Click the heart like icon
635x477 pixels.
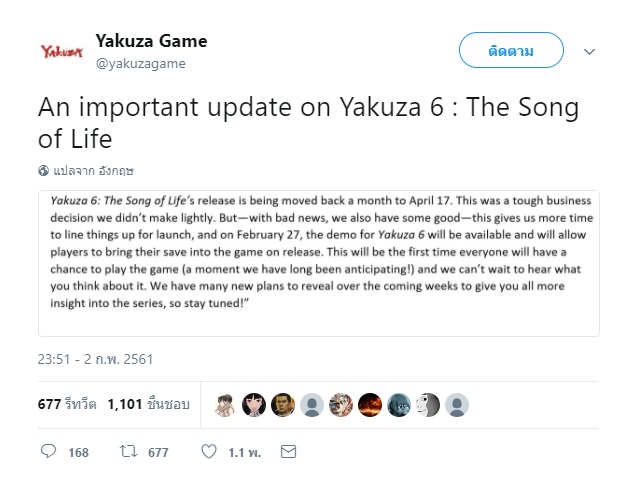[x=209, y=452]
